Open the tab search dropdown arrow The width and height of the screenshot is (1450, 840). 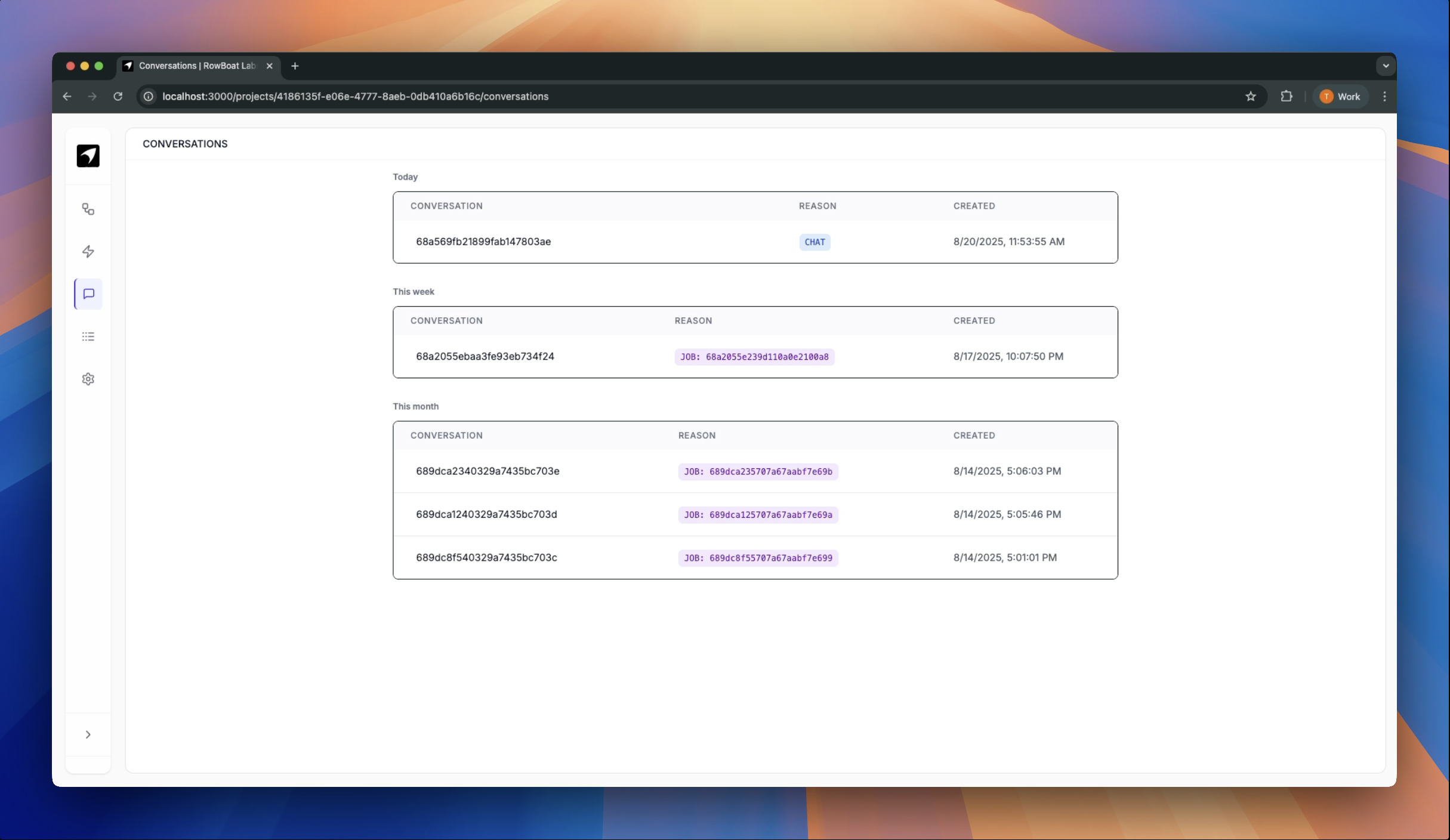1386,66
